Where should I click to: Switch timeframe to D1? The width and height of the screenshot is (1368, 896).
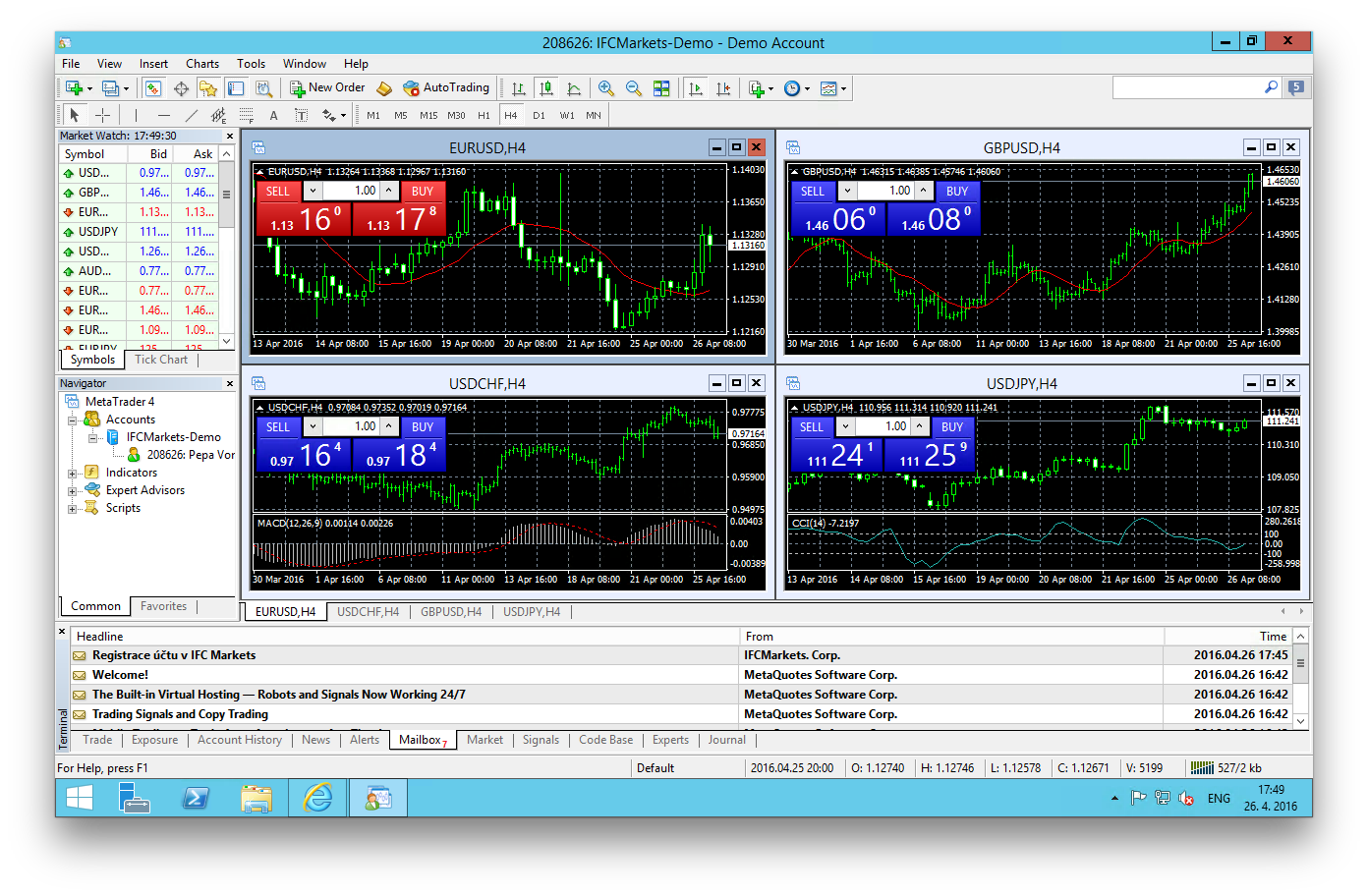[x=539, y=115]
